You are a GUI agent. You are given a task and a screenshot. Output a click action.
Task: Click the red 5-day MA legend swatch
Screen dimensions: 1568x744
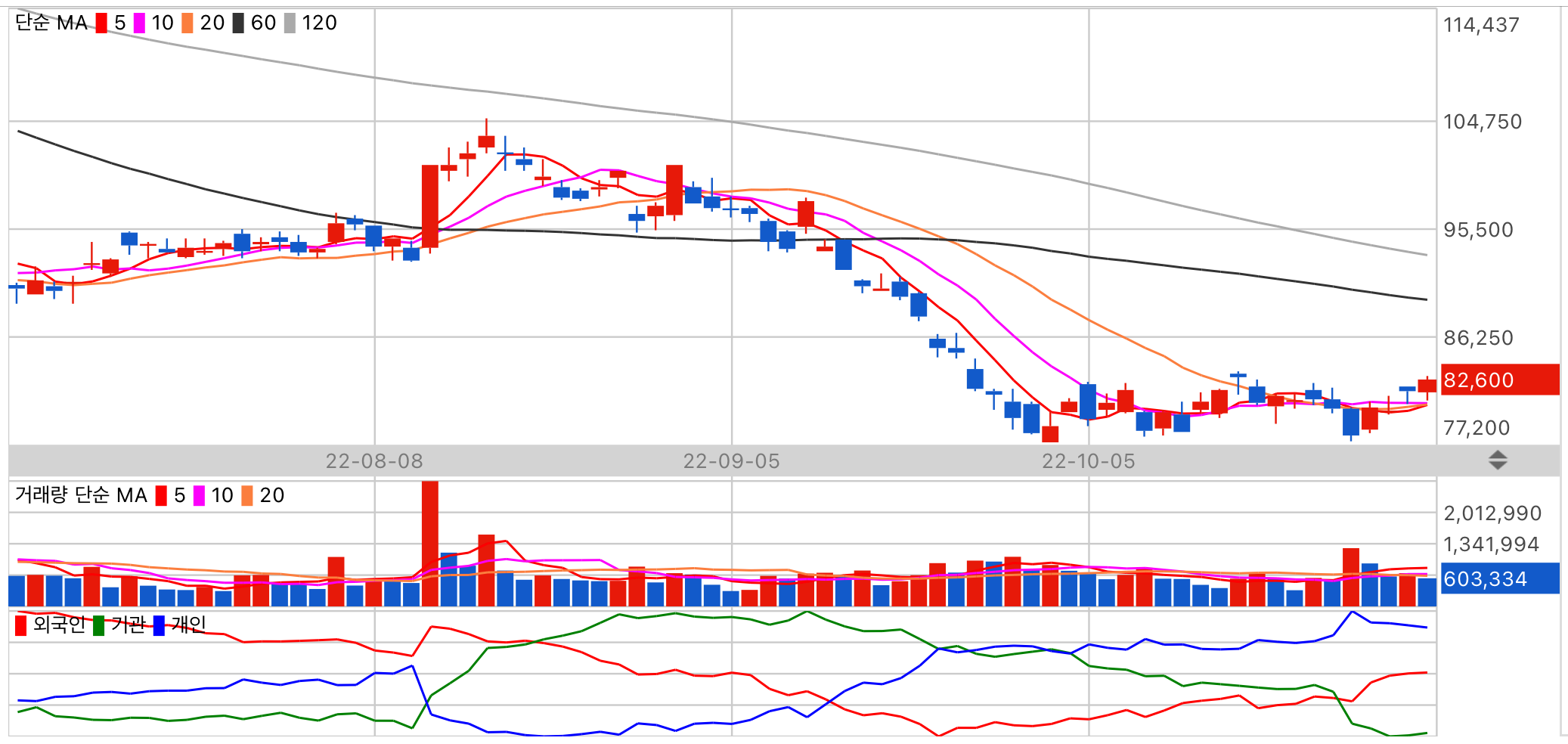point(101,23)
